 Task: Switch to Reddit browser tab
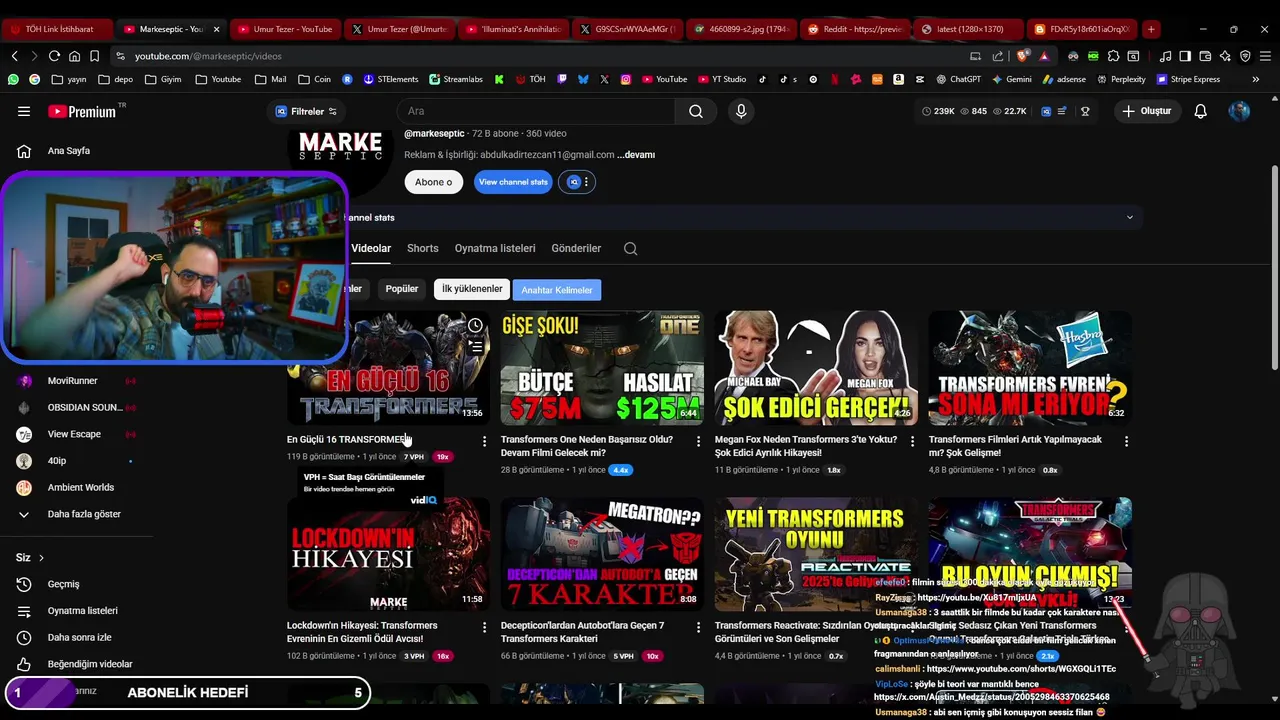click(855, 29)
